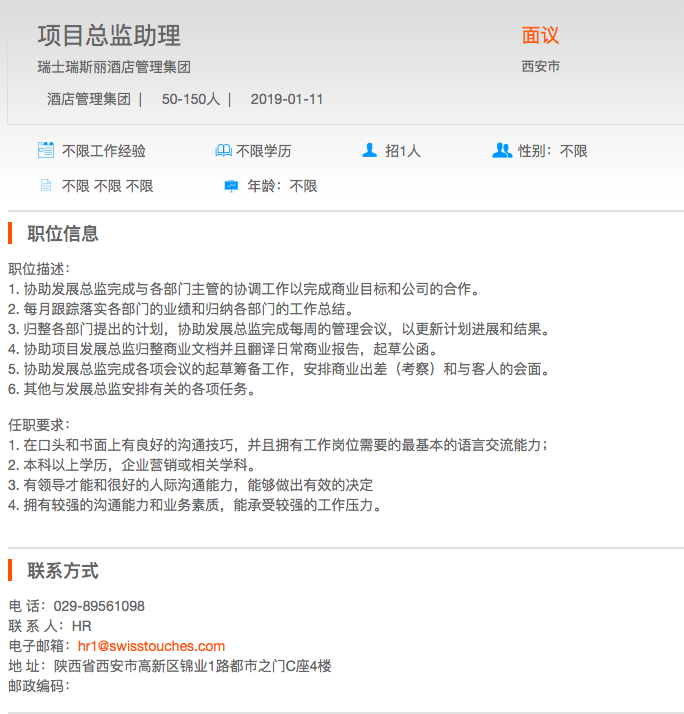The width and height of the screenshot is (684, 714).
Task: Click the 50-150人 company size text
Action: (x=190, y=99)
